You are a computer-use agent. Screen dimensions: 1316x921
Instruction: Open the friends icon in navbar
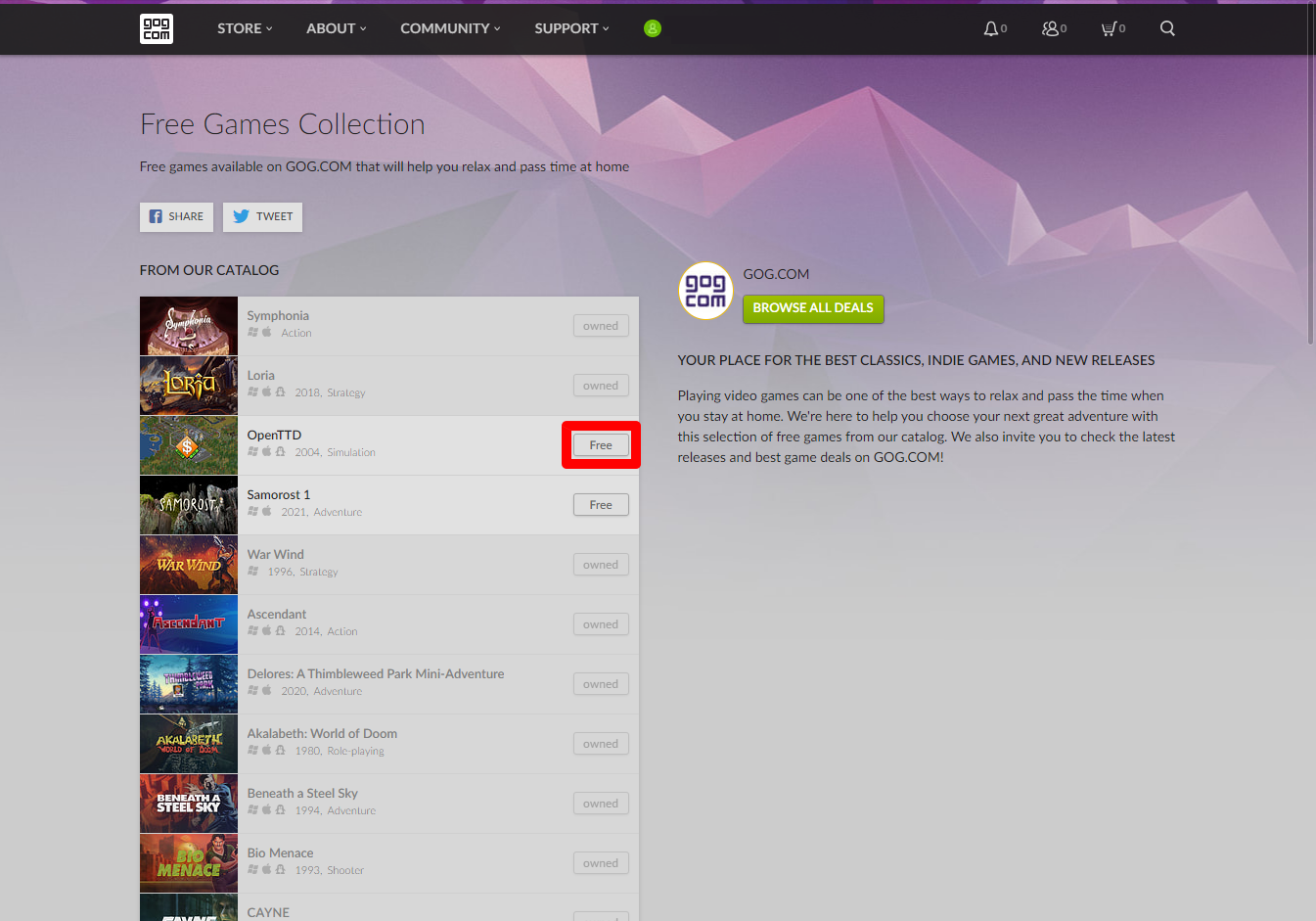(x=1050, y=28)
